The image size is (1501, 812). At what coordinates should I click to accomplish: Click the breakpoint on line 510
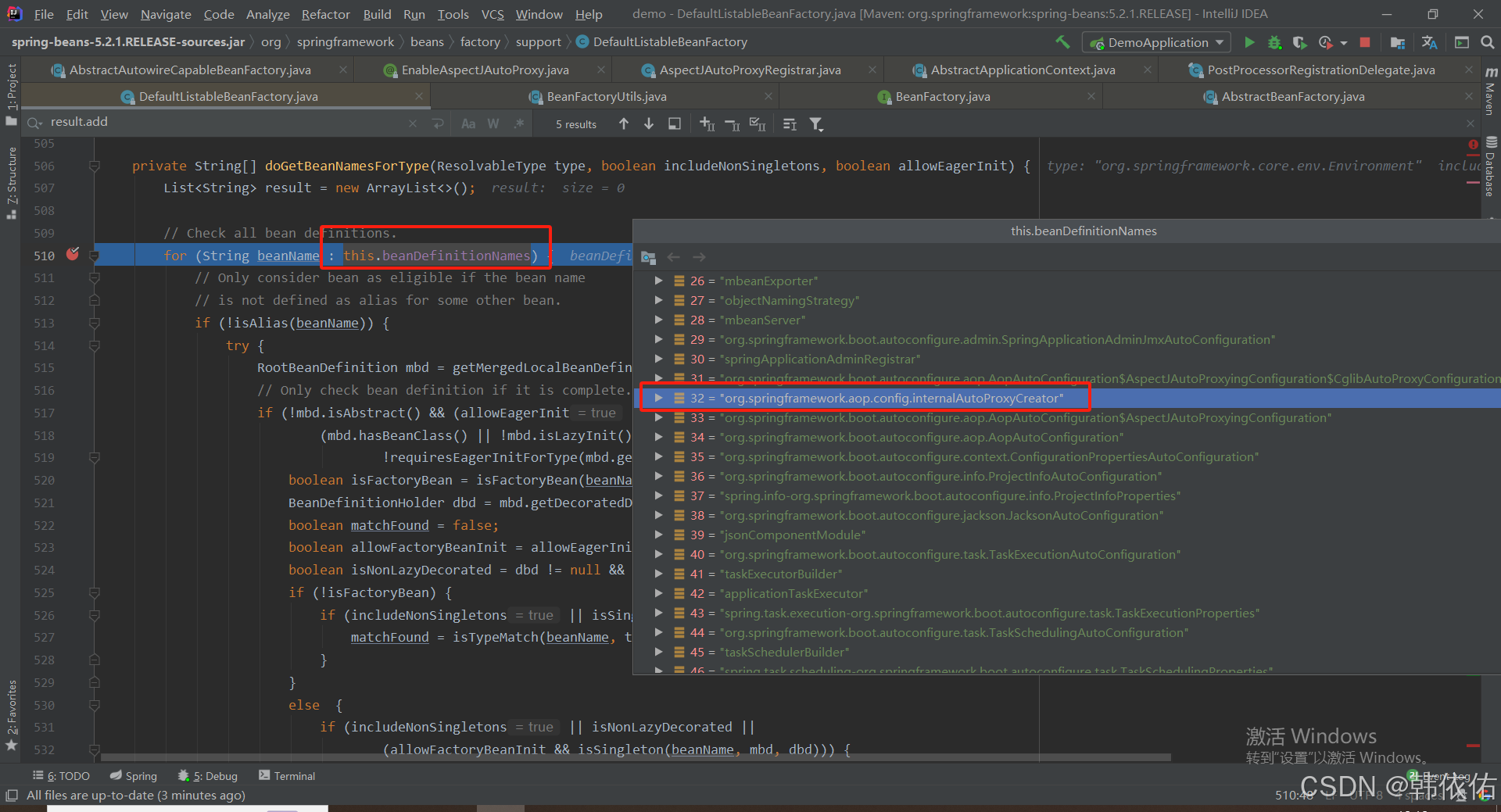tap(73, 254)
